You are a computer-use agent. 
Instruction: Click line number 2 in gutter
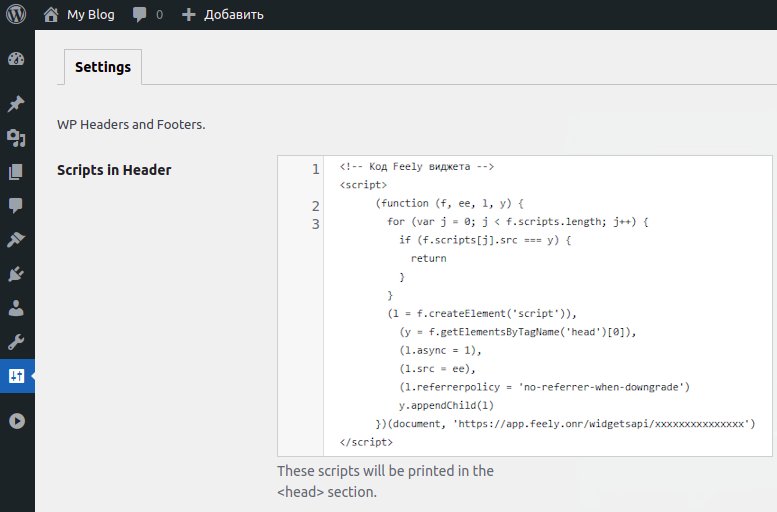click(316, 206)
